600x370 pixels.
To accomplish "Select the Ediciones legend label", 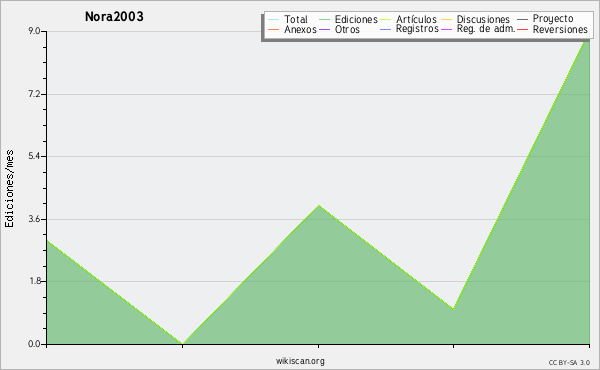I will 356,19.
